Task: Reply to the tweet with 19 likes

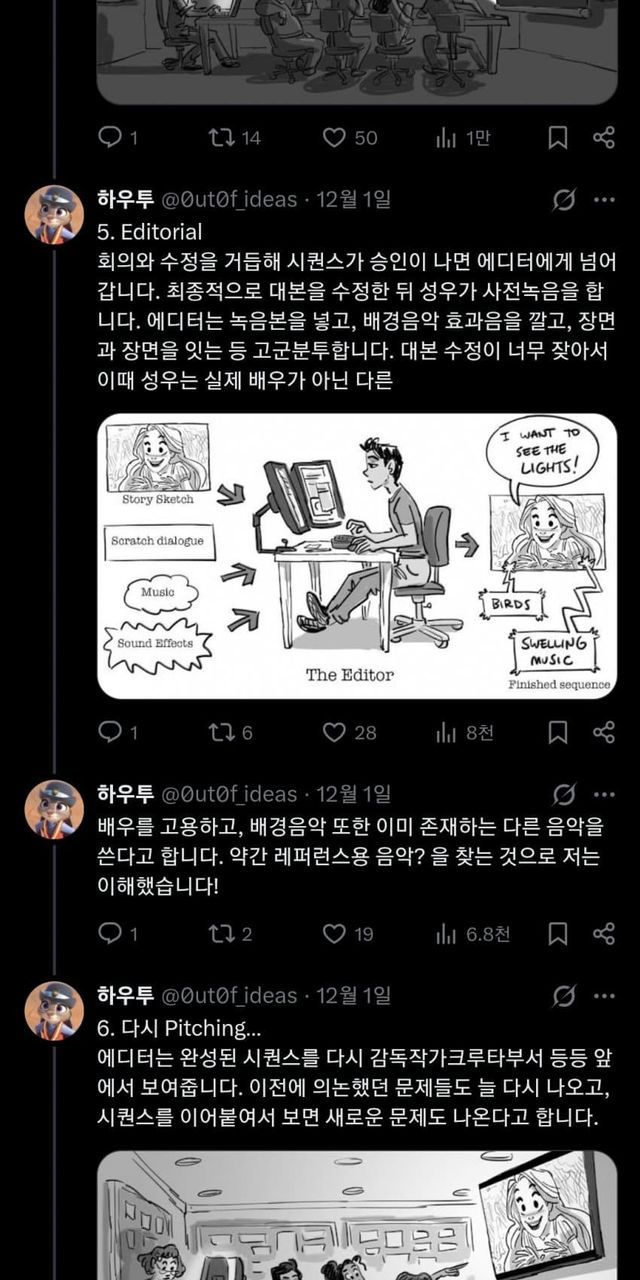Action: (x=119, y=934)
